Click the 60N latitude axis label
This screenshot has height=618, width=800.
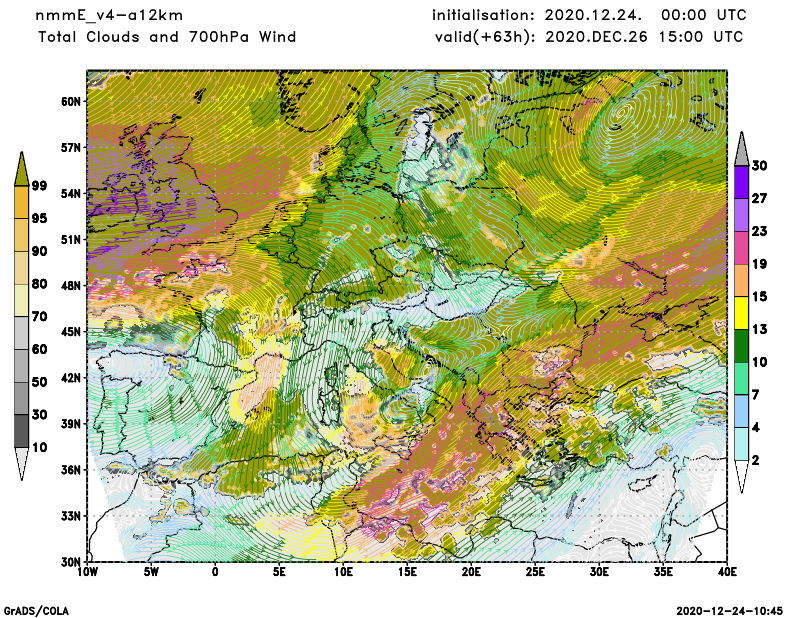point(70,101)
